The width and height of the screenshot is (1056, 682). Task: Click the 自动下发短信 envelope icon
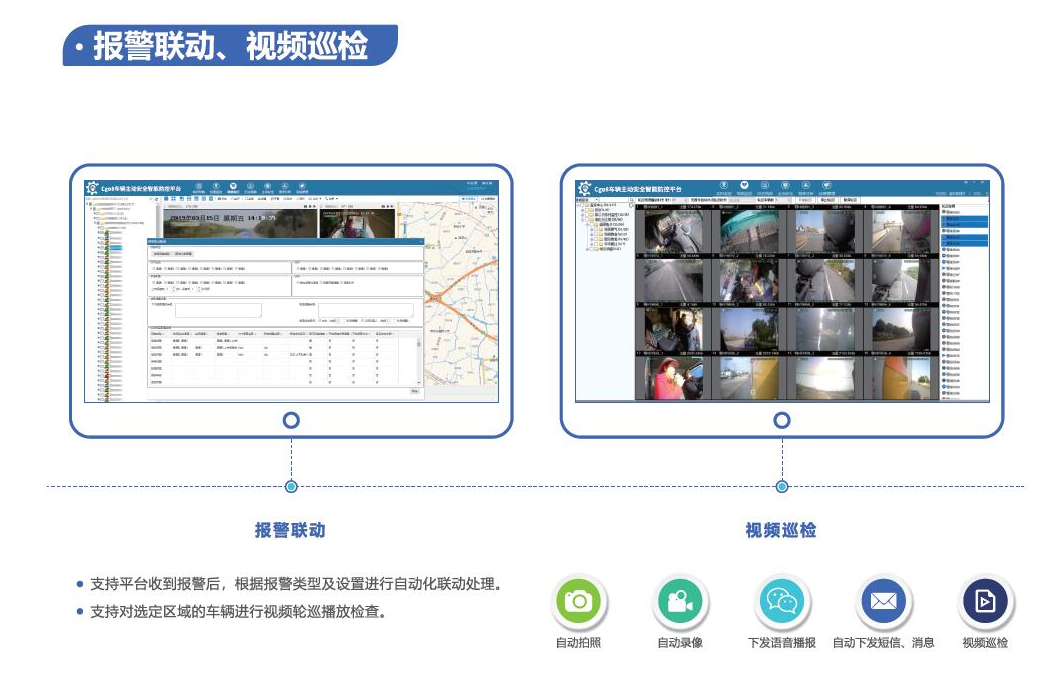pyautogui.click(x=883, y=601)
